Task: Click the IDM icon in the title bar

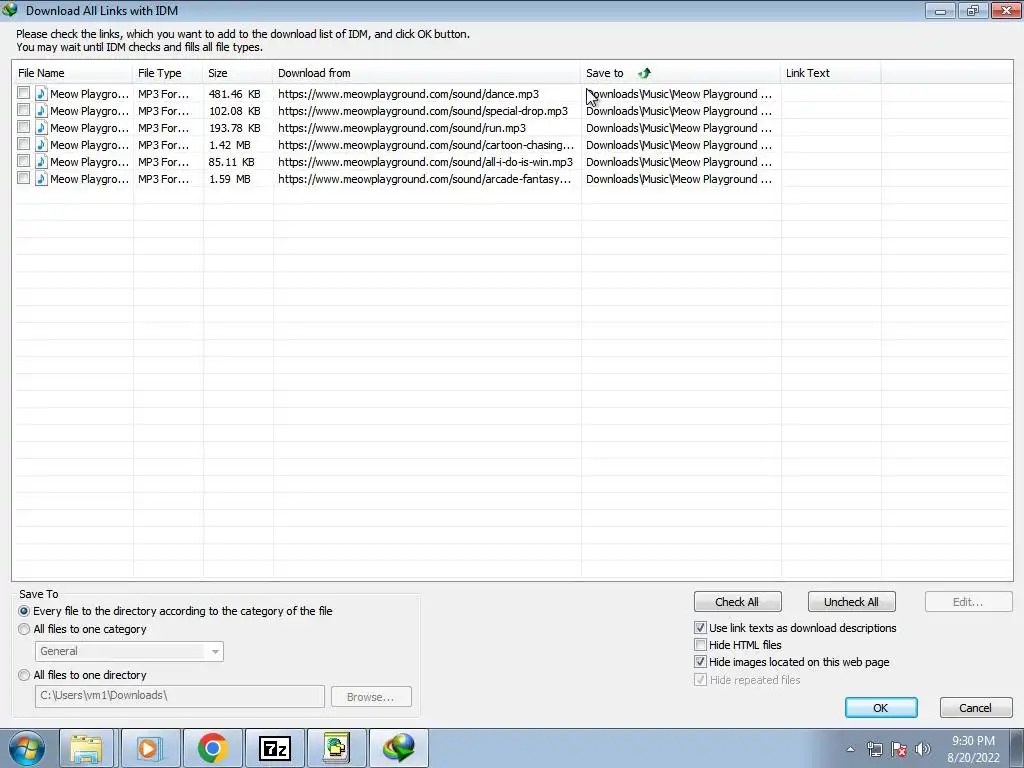Action: click(x=10, y=10)
